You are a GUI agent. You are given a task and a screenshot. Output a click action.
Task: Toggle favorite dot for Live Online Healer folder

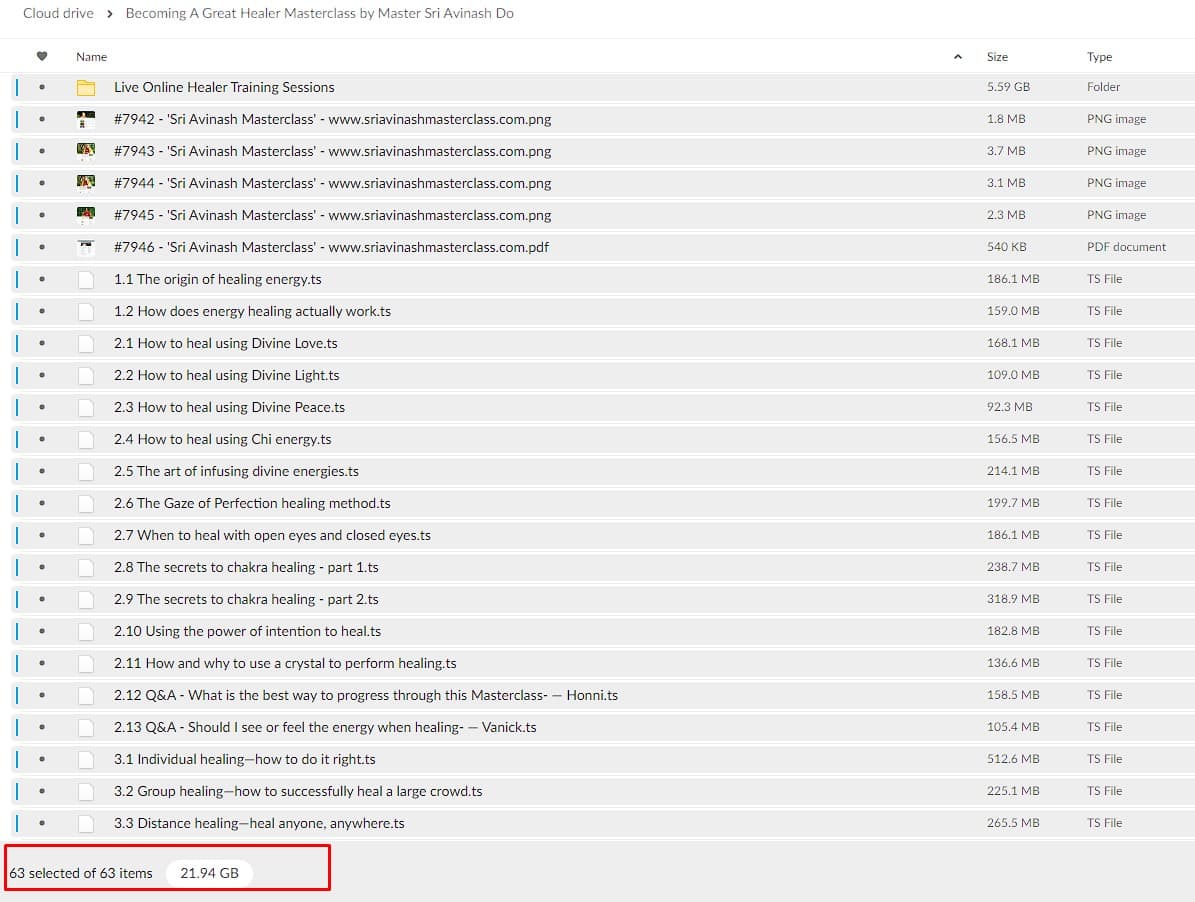click(x=42, y=87)
